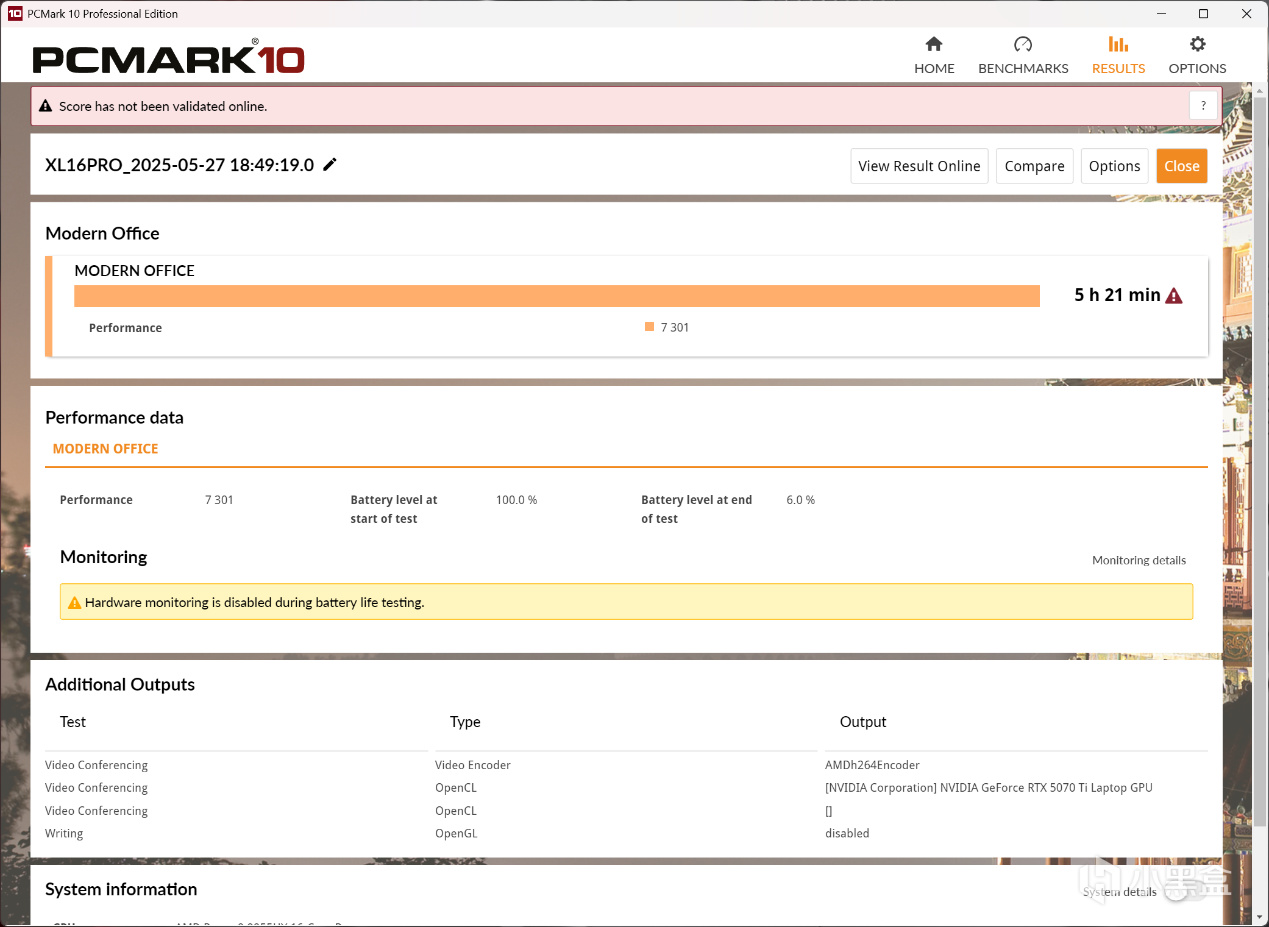1269x927 pixels.
Task: Open System details link
Action: (x=1120, y=892)
